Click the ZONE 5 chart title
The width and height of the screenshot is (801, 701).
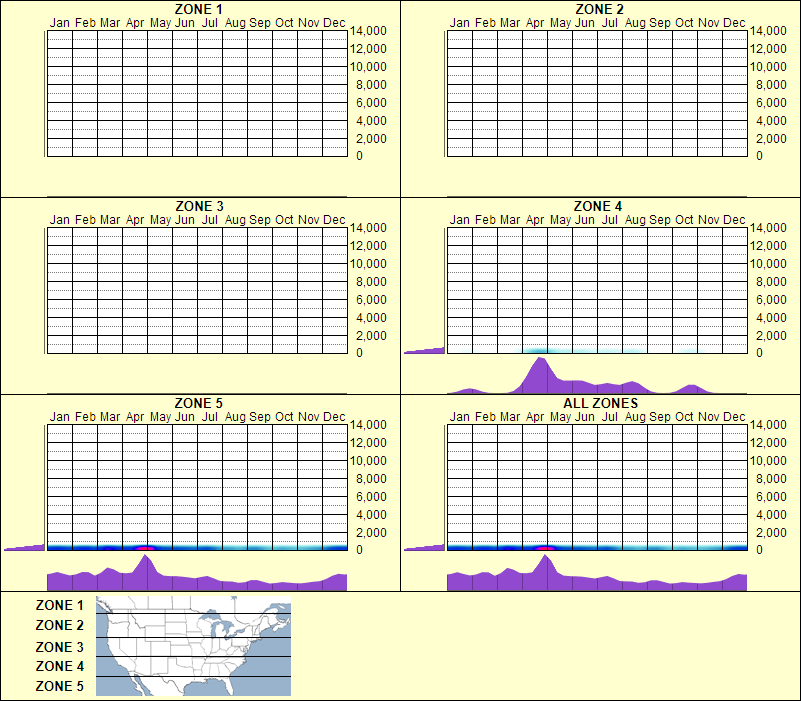coord(199,403)
